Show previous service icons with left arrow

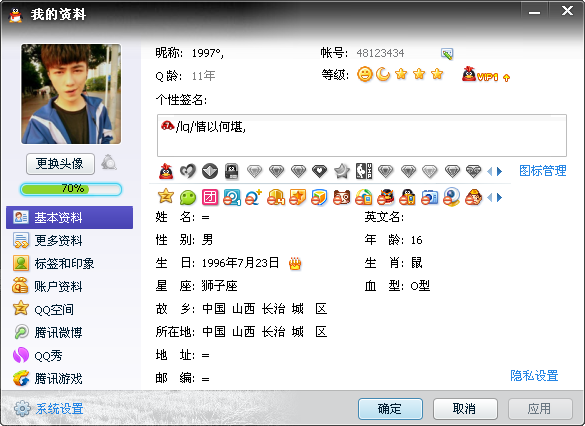point(489,197)
